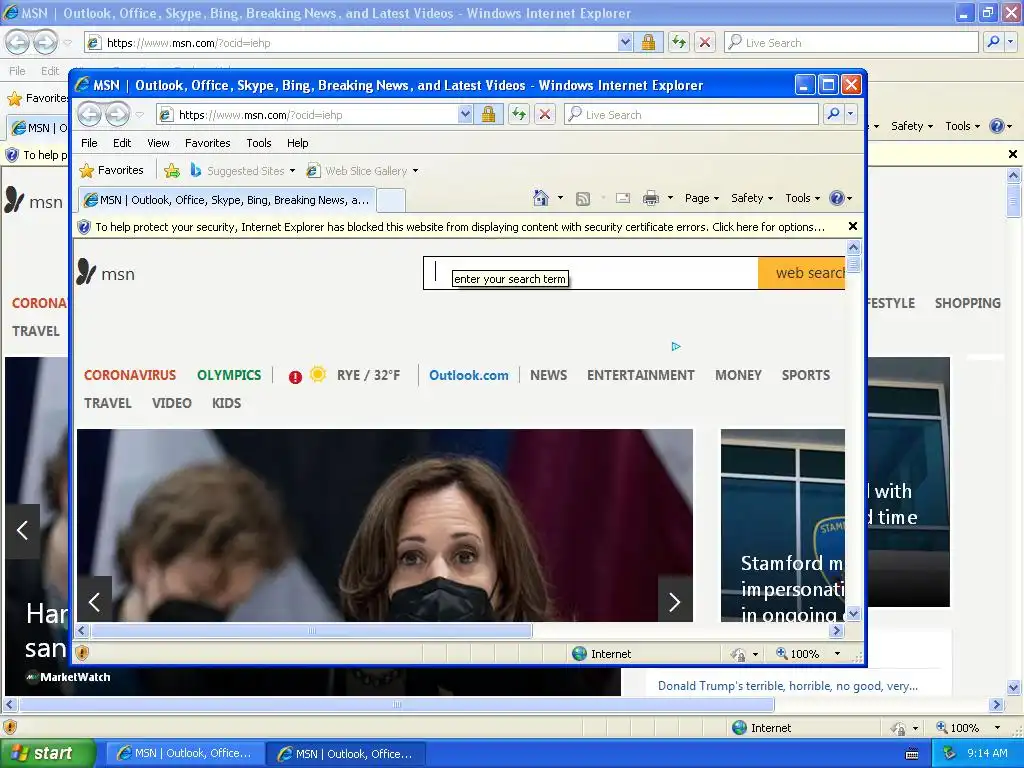
Task: Click the horizontal scrollbar thumb in background window
Action: click(x=397, y=705)
